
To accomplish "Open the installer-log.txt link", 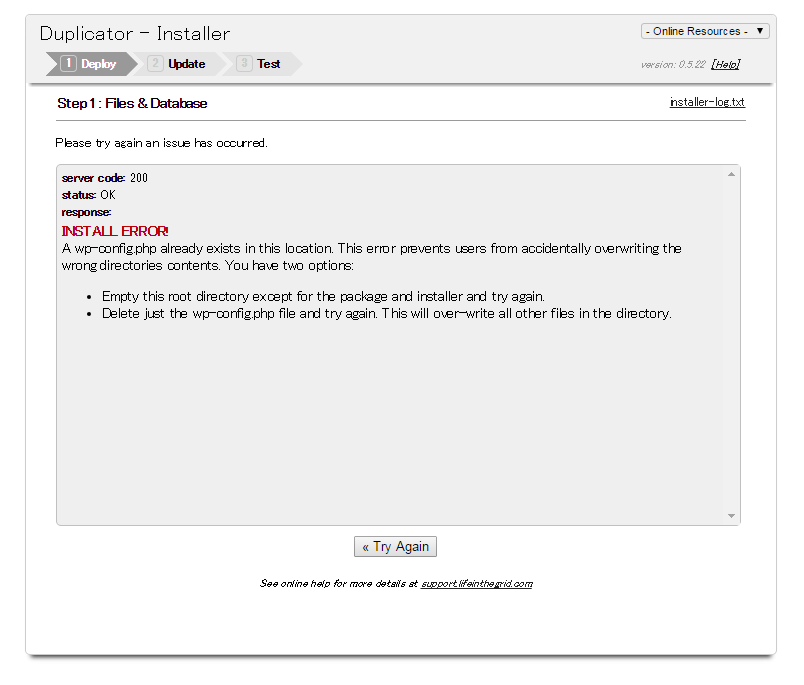I will (x=707, y=102).
